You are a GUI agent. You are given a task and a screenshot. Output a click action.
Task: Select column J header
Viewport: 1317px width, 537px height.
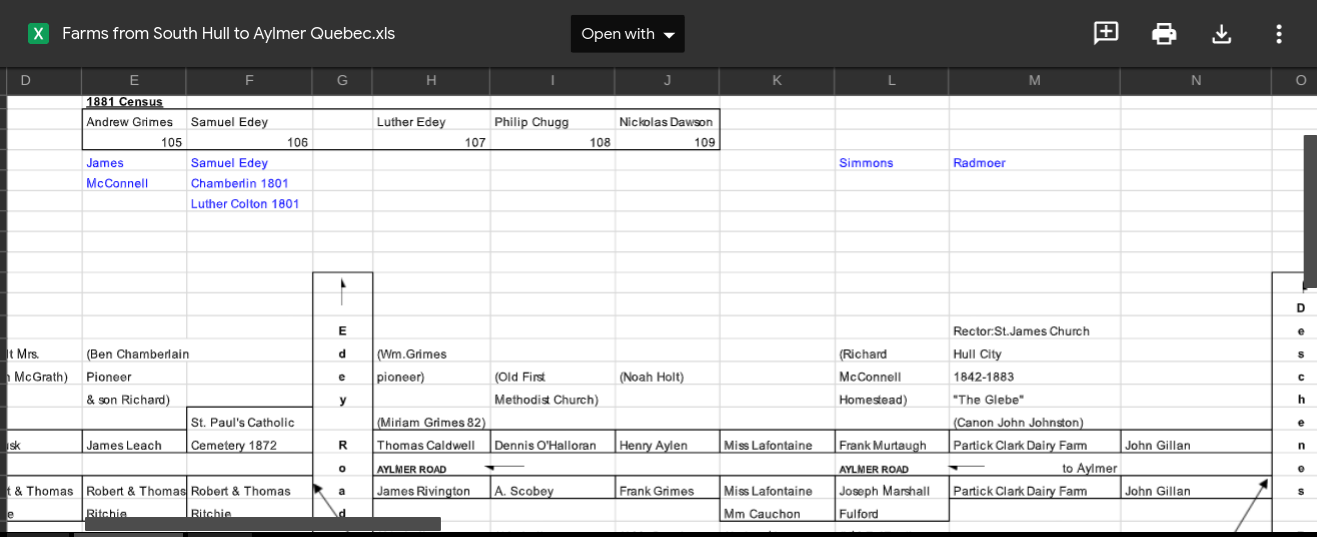point(667,80)
